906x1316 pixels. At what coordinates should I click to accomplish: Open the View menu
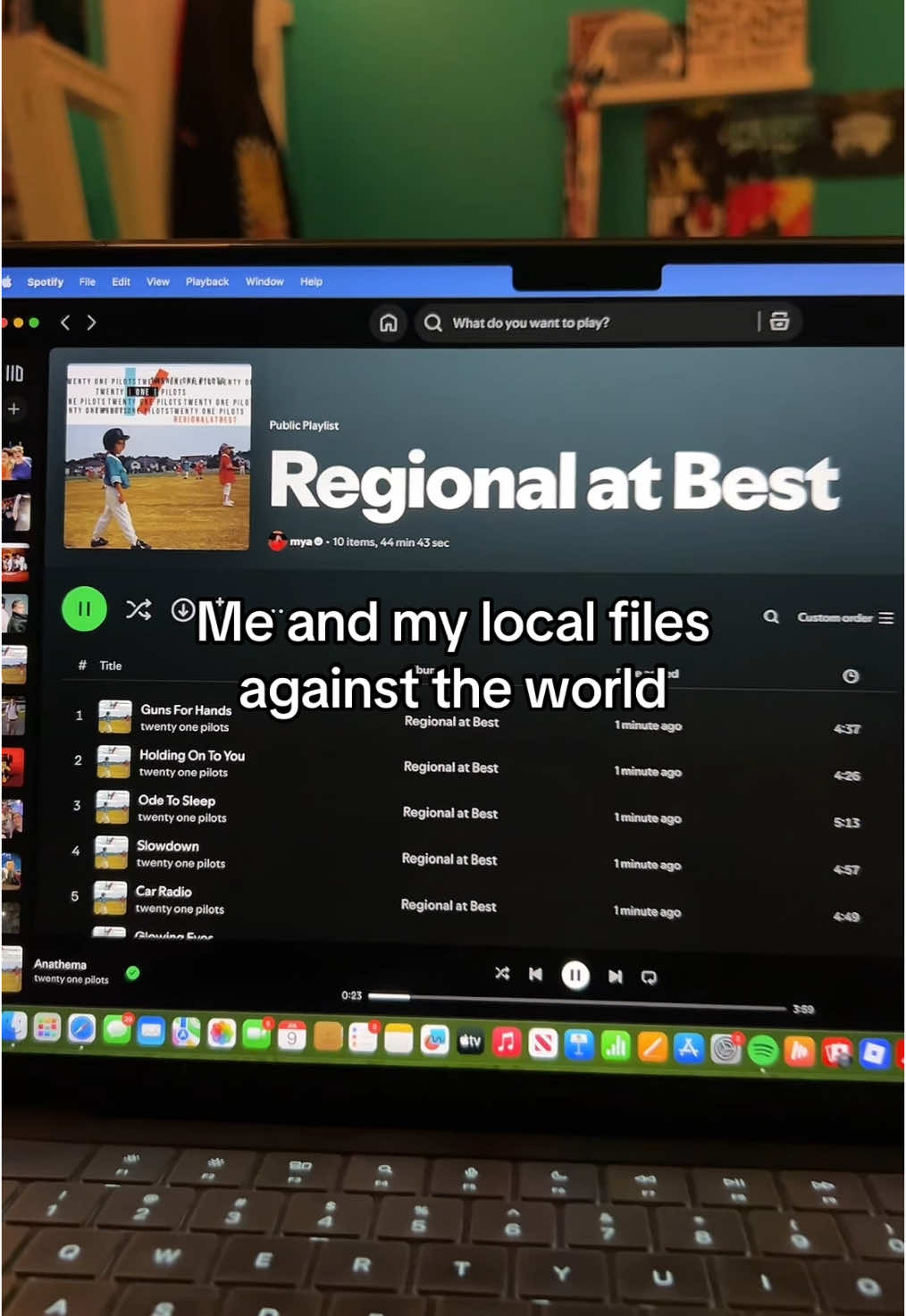click(157, 281)
